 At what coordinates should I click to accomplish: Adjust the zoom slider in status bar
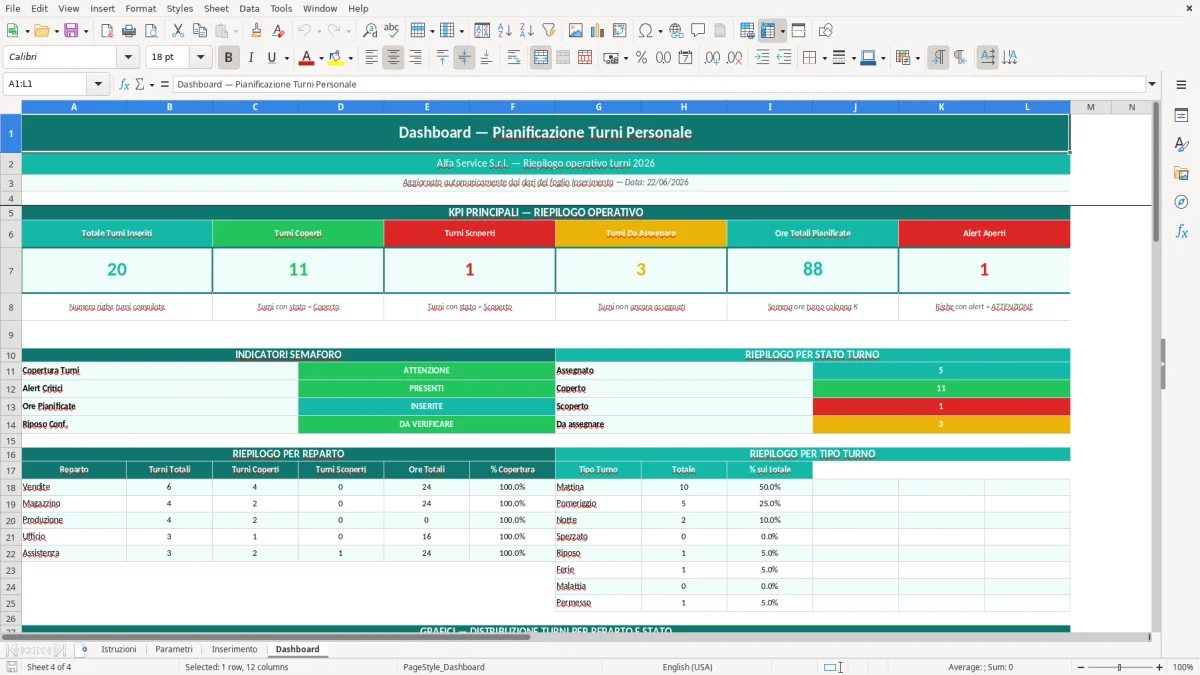[1119, 667]
